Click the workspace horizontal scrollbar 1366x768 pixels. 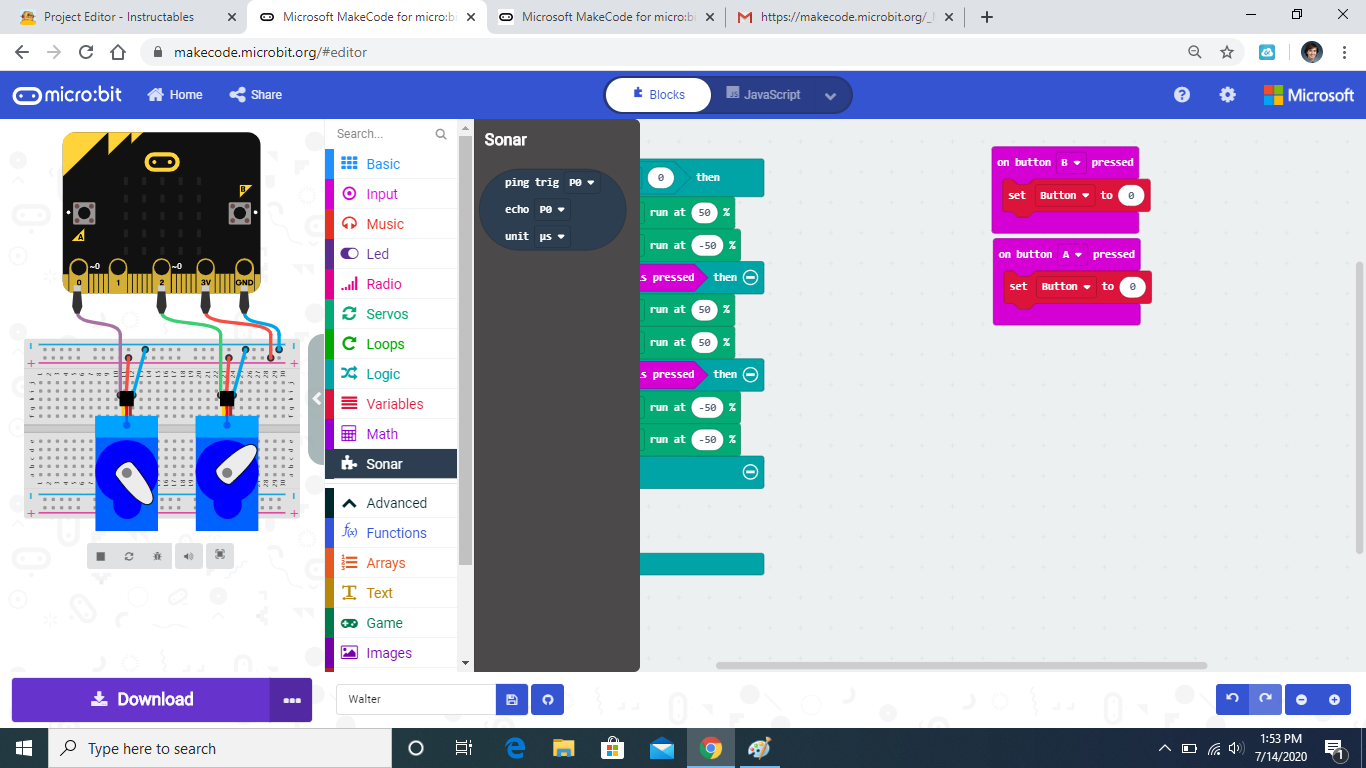[961, 665]
